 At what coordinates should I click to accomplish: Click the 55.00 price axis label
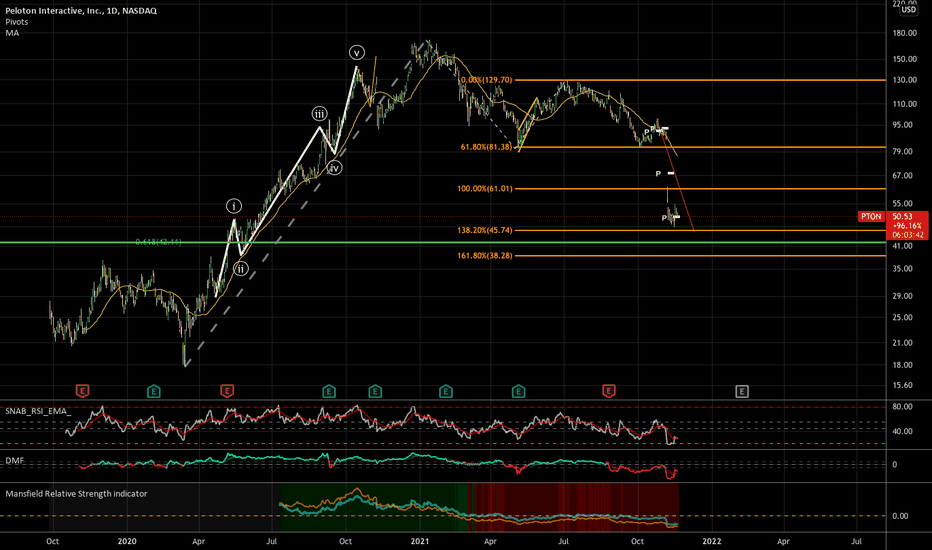coord(902,203)
